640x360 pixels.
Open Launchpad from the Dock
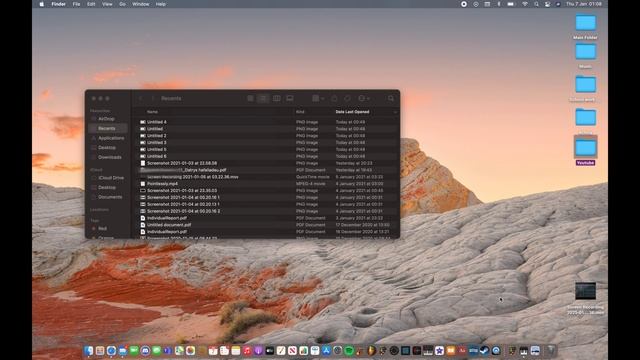(100, 351)
